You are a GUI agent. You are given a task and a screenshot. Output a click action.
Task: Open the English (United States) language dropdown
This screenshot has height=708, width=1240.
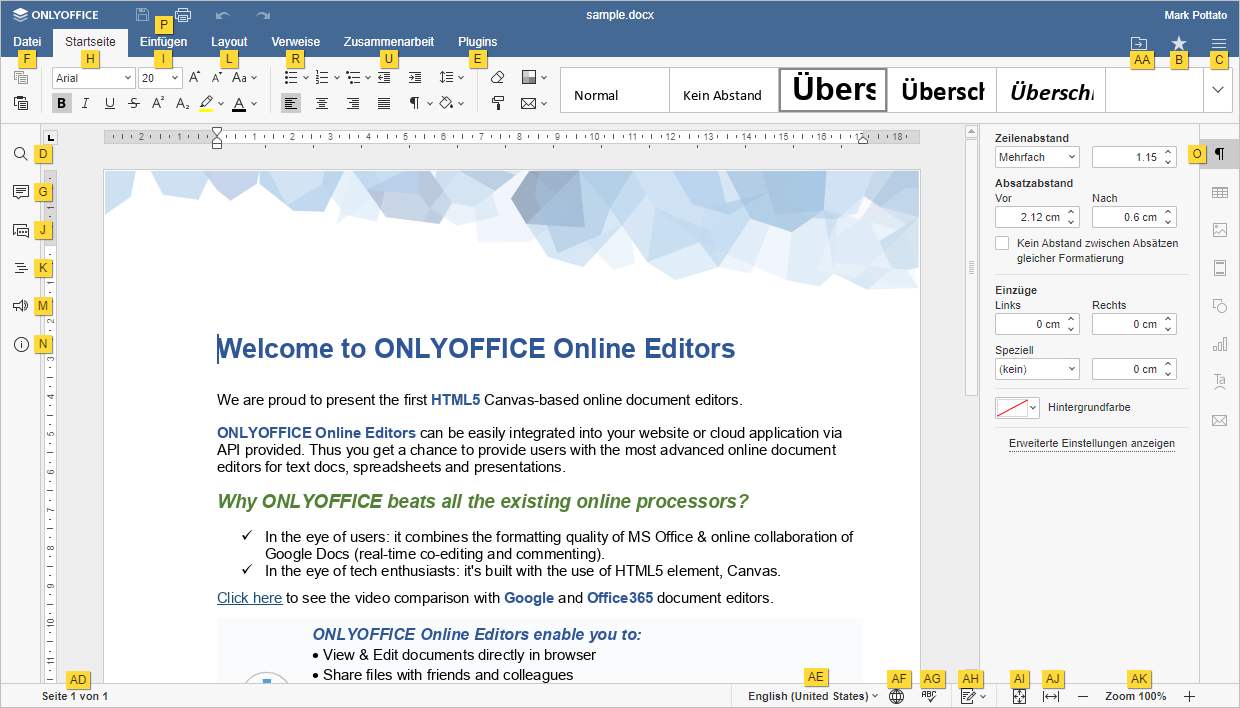click(x=813, y=697)
